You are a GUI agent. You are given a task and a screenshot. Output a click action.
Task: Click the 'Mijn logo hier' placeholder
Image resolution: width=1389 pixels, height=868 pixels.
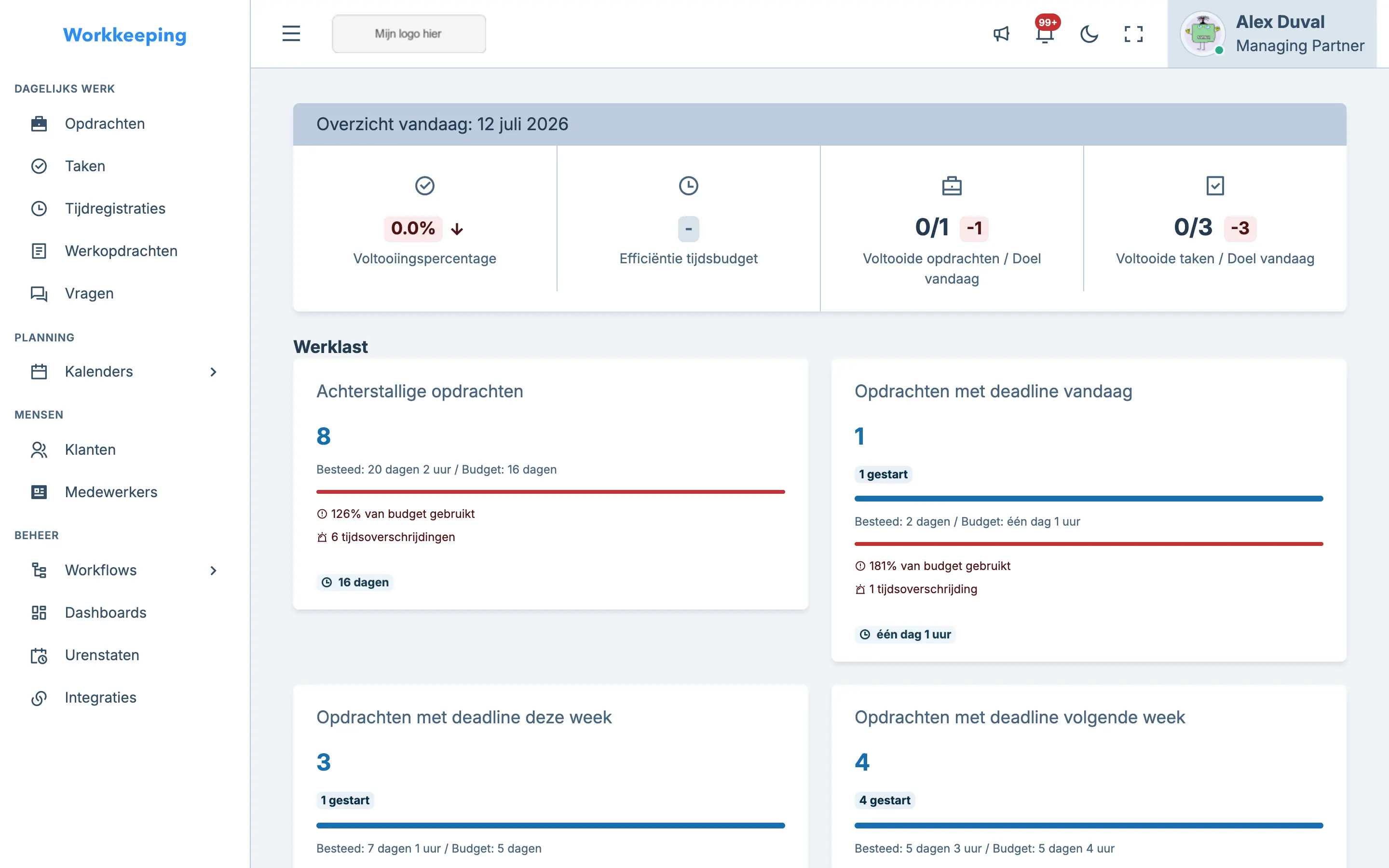[409, 34]
